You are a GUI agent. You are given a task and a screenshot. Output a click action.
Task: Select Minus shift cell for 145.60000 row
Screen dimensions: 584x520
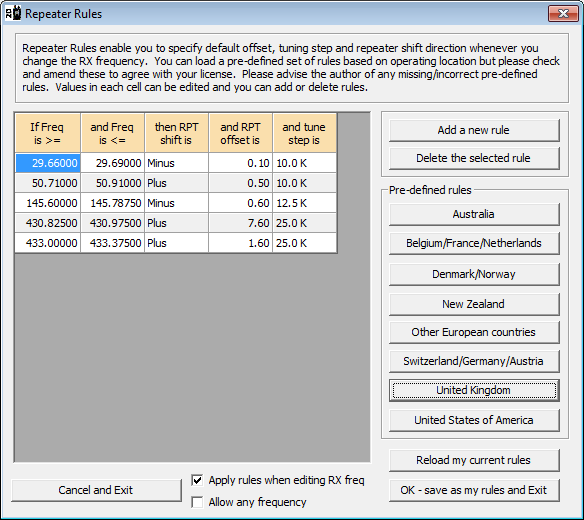[177, 203]
